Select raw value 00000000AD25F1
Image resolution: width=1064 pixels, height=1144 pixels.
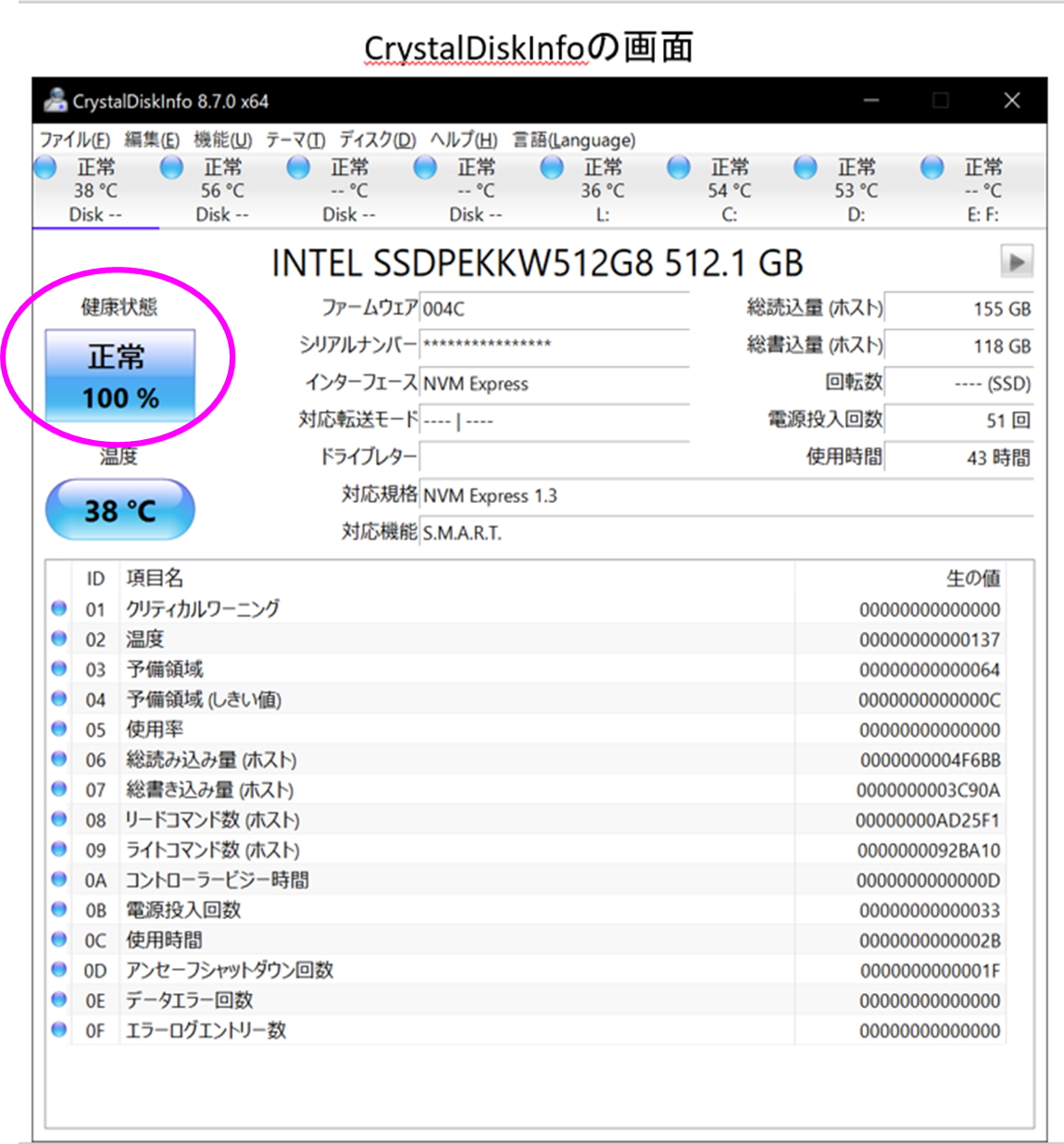pyautogui.click(x=927, y=820)
